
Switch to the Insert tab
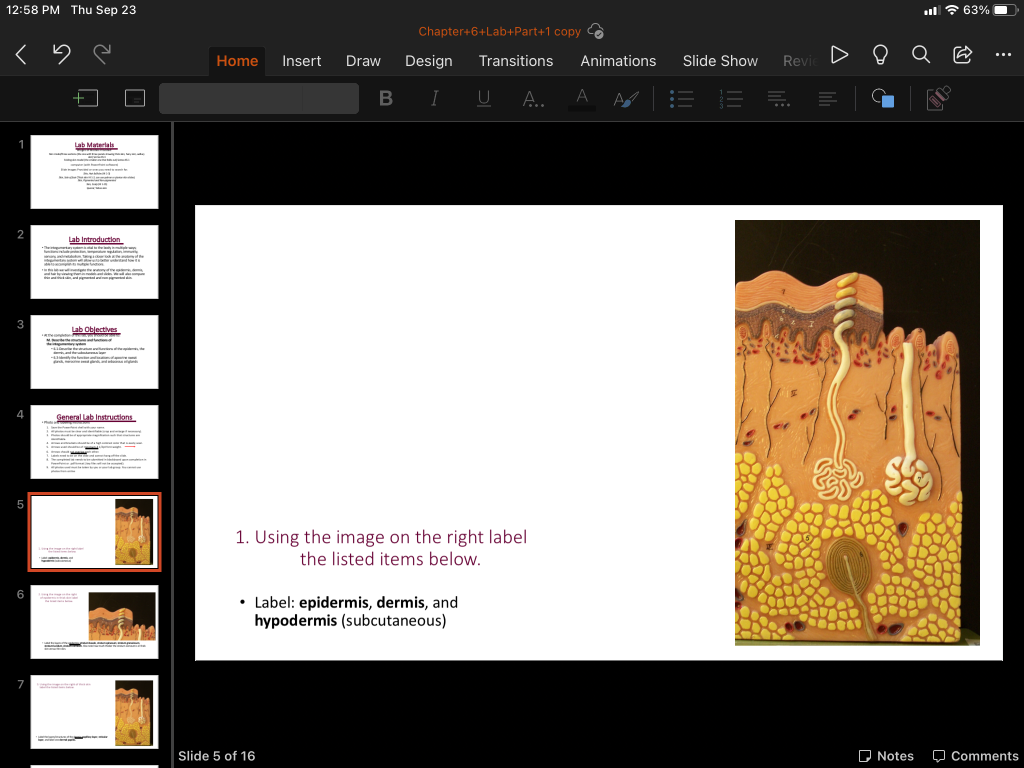(x=301, y=61)
